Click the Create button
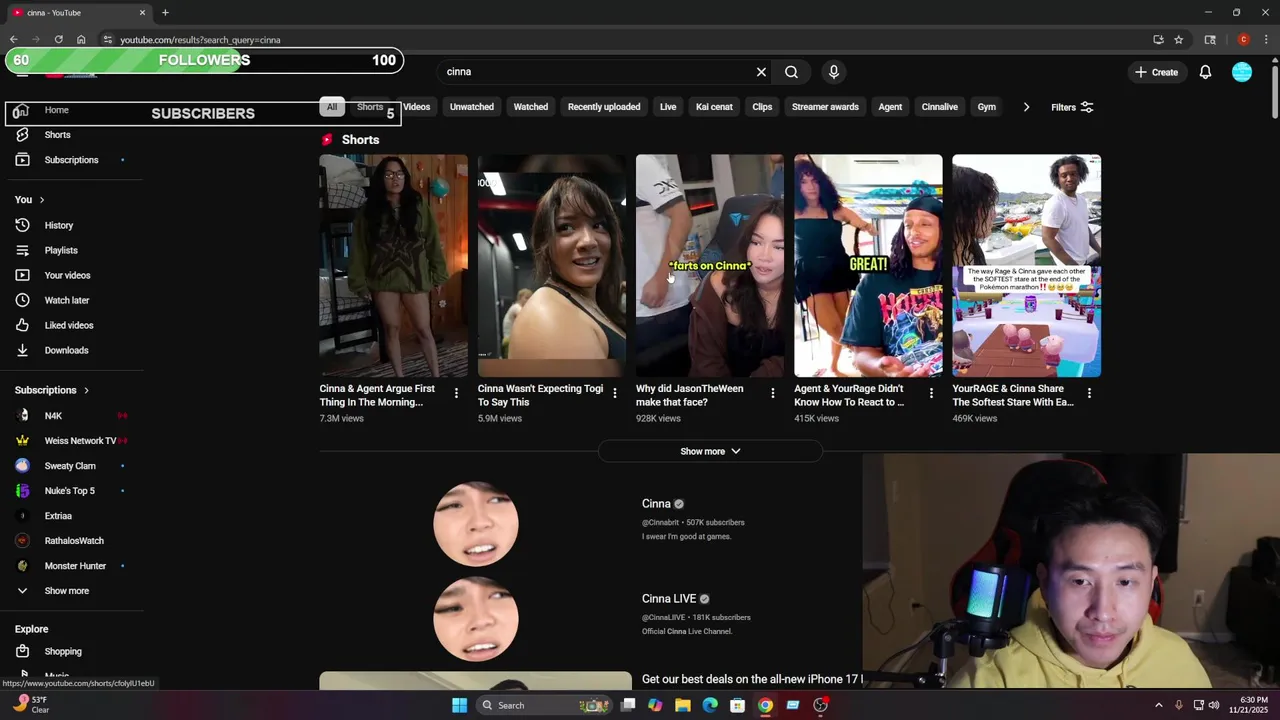Image resolution: width=1280 pixels, height=720 pixels. pos(1156,72)
